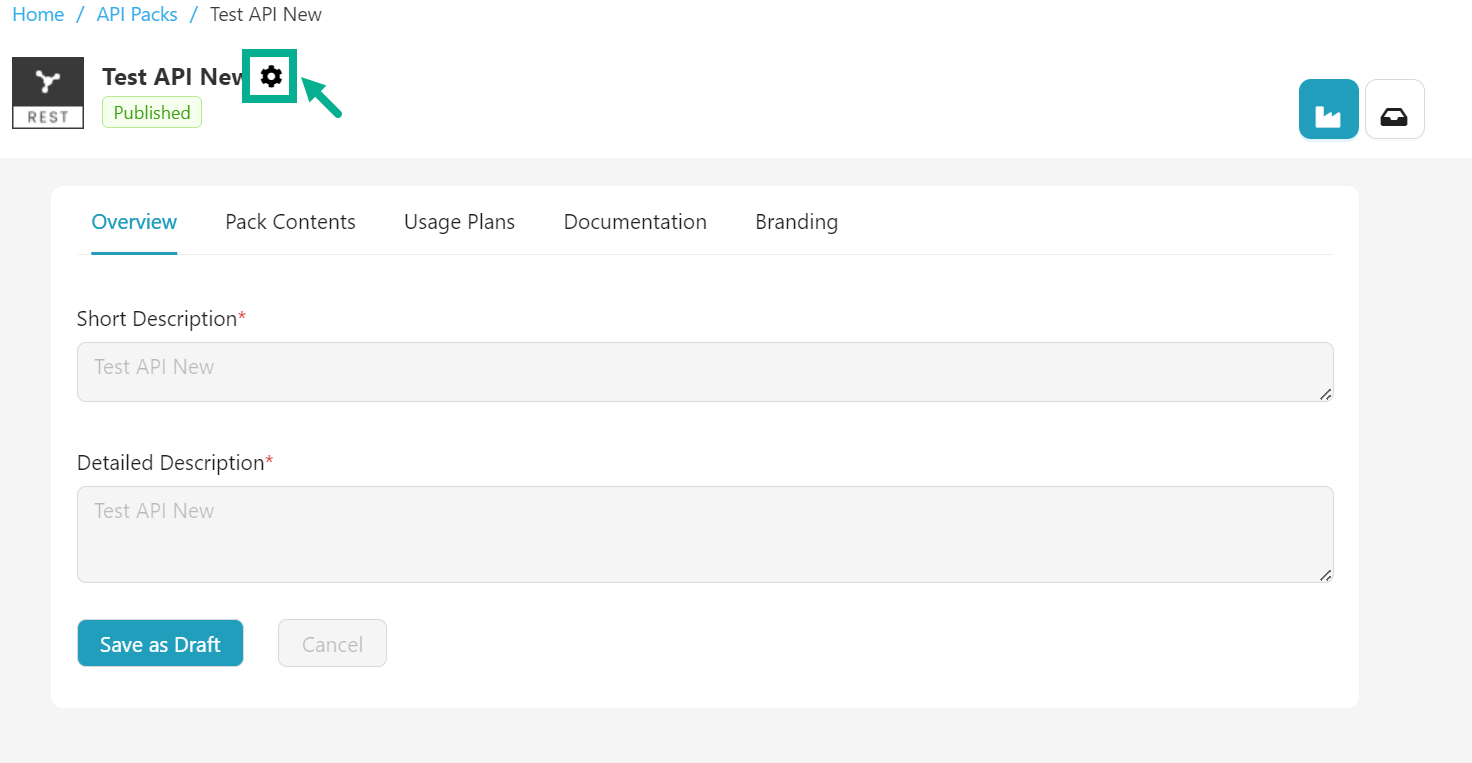1472x763 pixels.
Task: Click the Detailed Description resize handle
Action: tap(1325, 575)
